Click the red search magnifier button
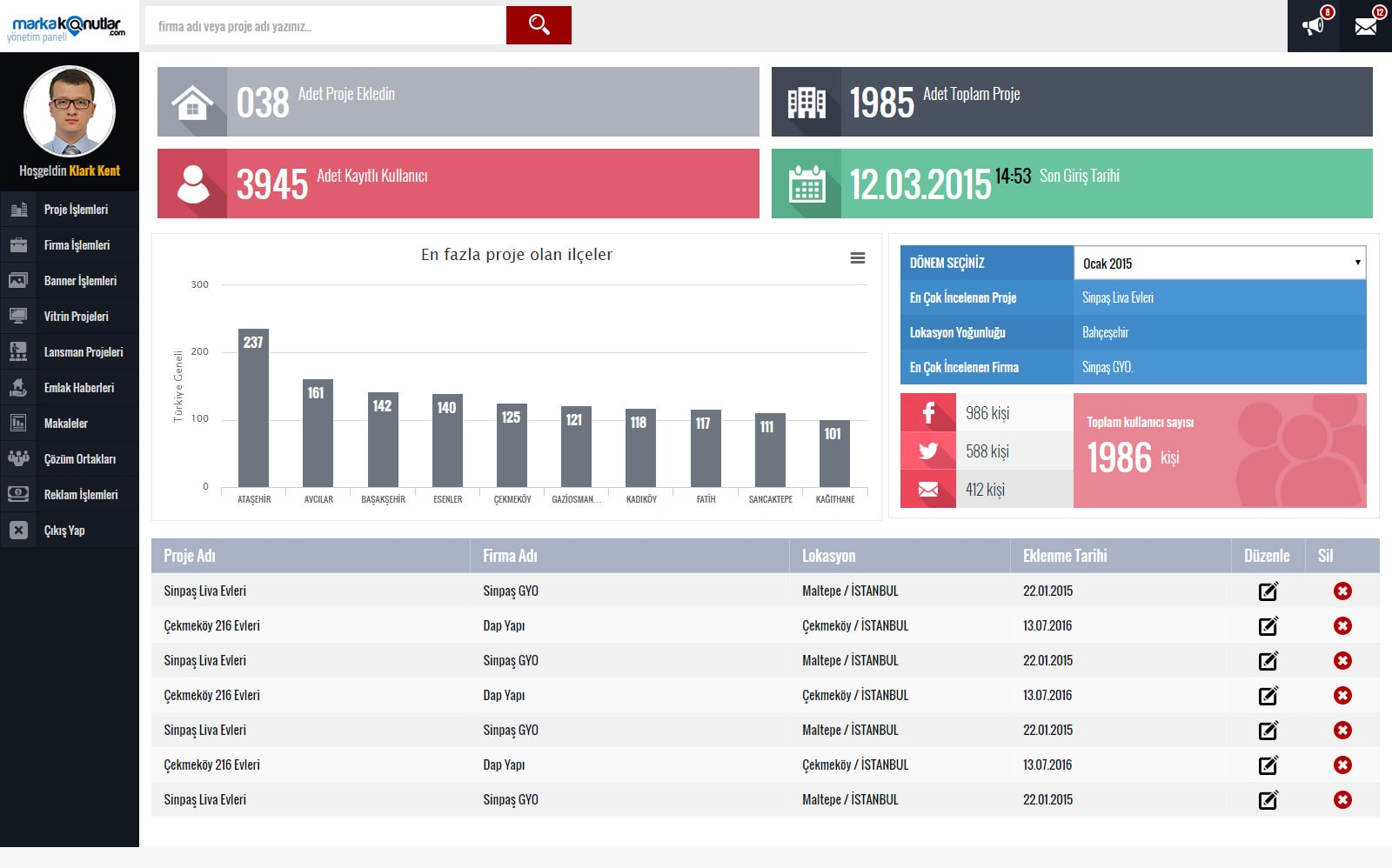Image resolution: width=1392 pixels, height=868 pixels. coord(539,25)
